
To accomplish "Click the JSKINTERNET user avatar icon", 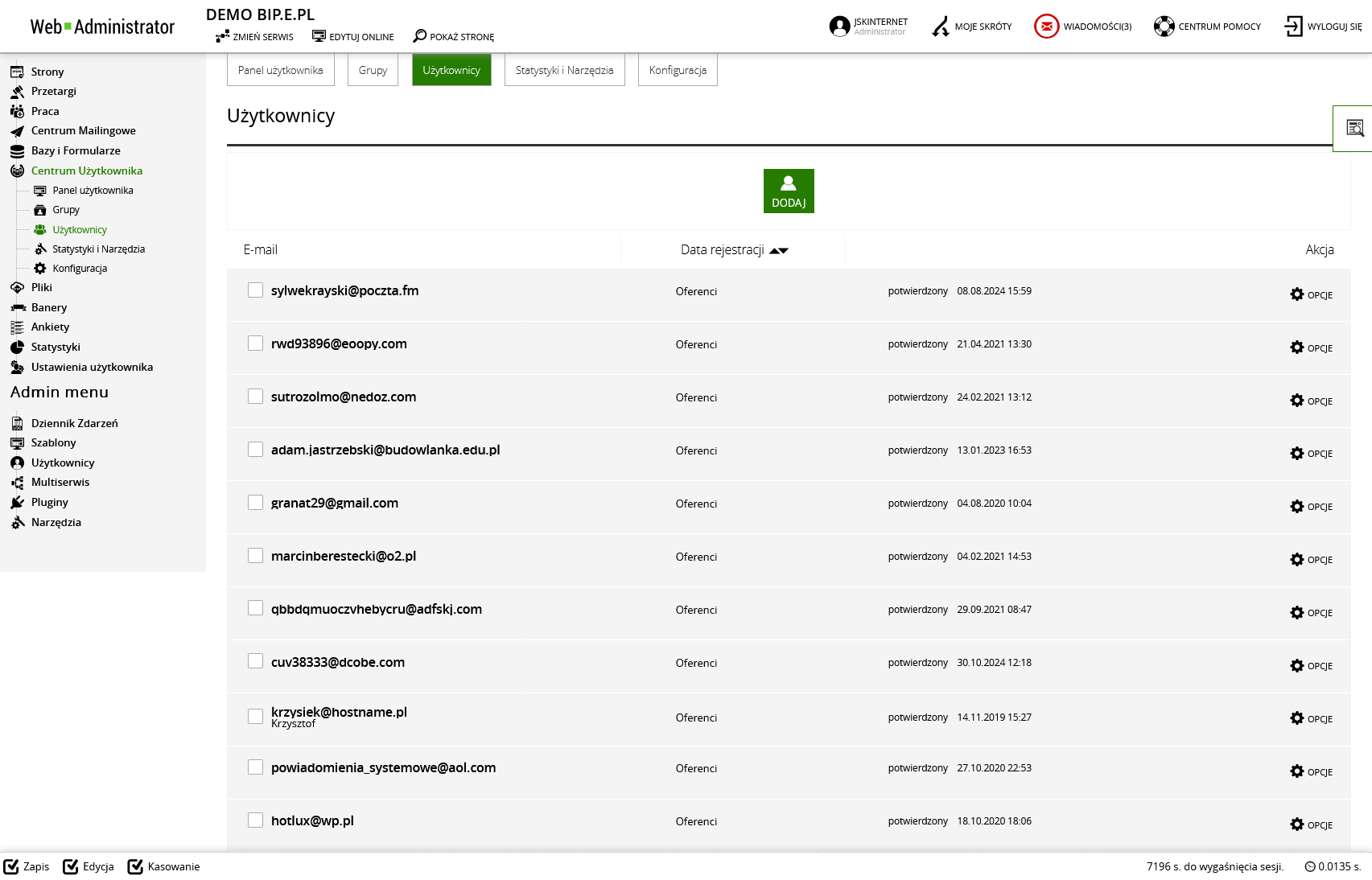I will click(839, 27).
